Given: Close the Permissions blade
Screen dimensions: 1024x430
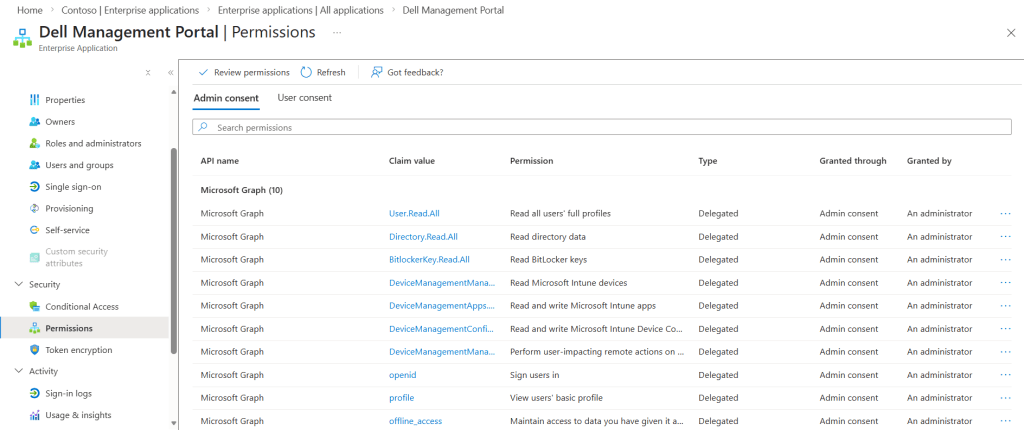Looking at the screenshot, I should pyautogui.click(x=1010, y=33).
